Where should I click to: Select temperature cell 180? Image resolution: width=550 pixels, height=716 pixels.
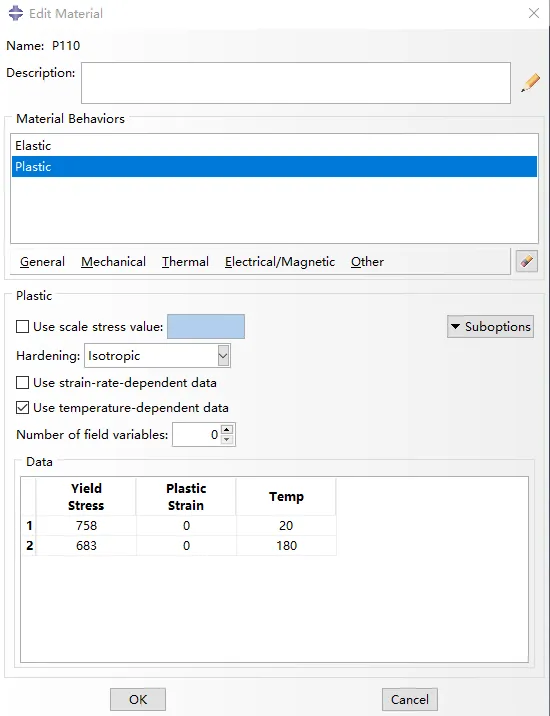[286, 546]
